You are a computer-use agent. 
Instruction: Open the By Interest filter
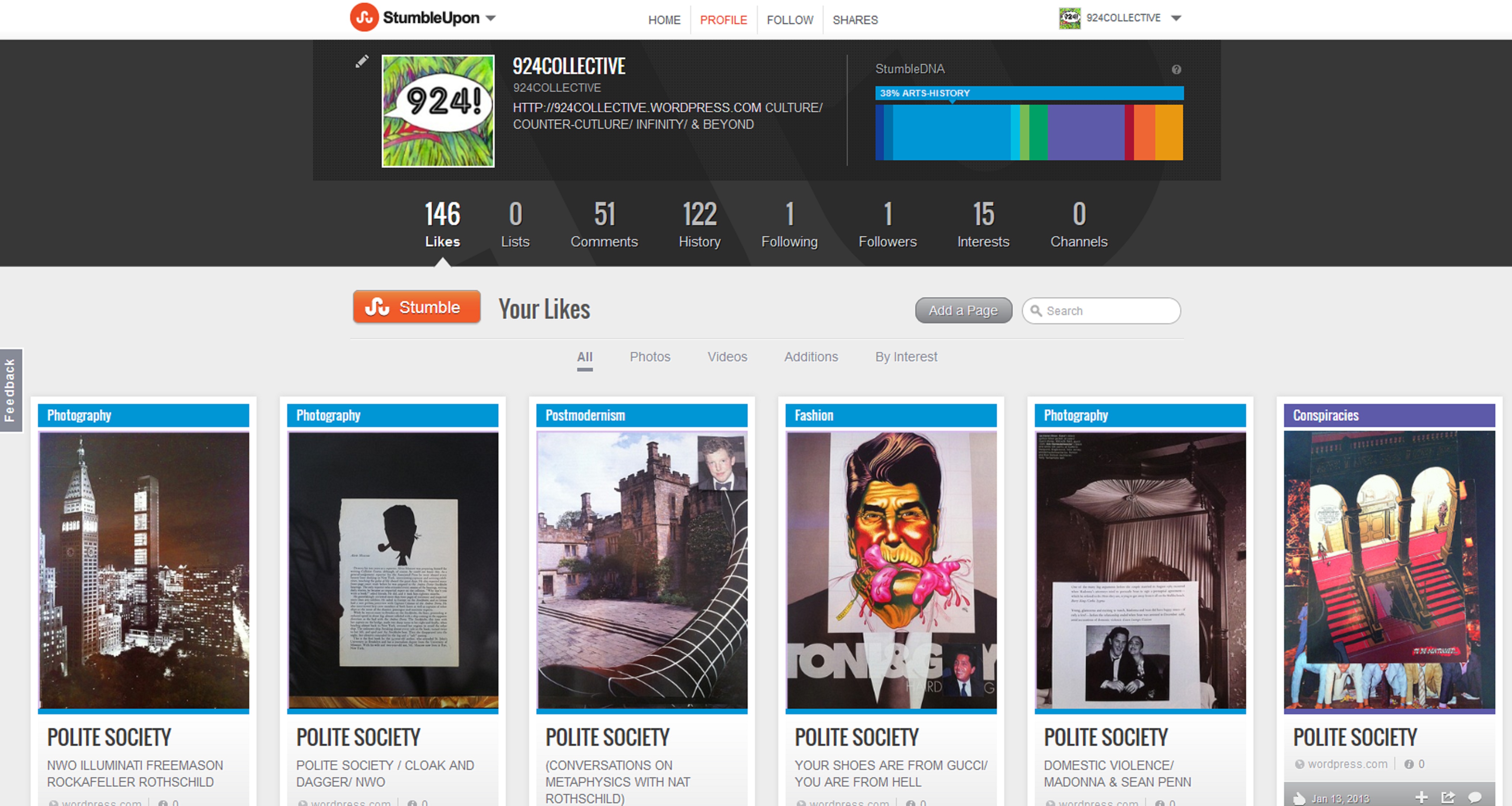click(906, 357)
